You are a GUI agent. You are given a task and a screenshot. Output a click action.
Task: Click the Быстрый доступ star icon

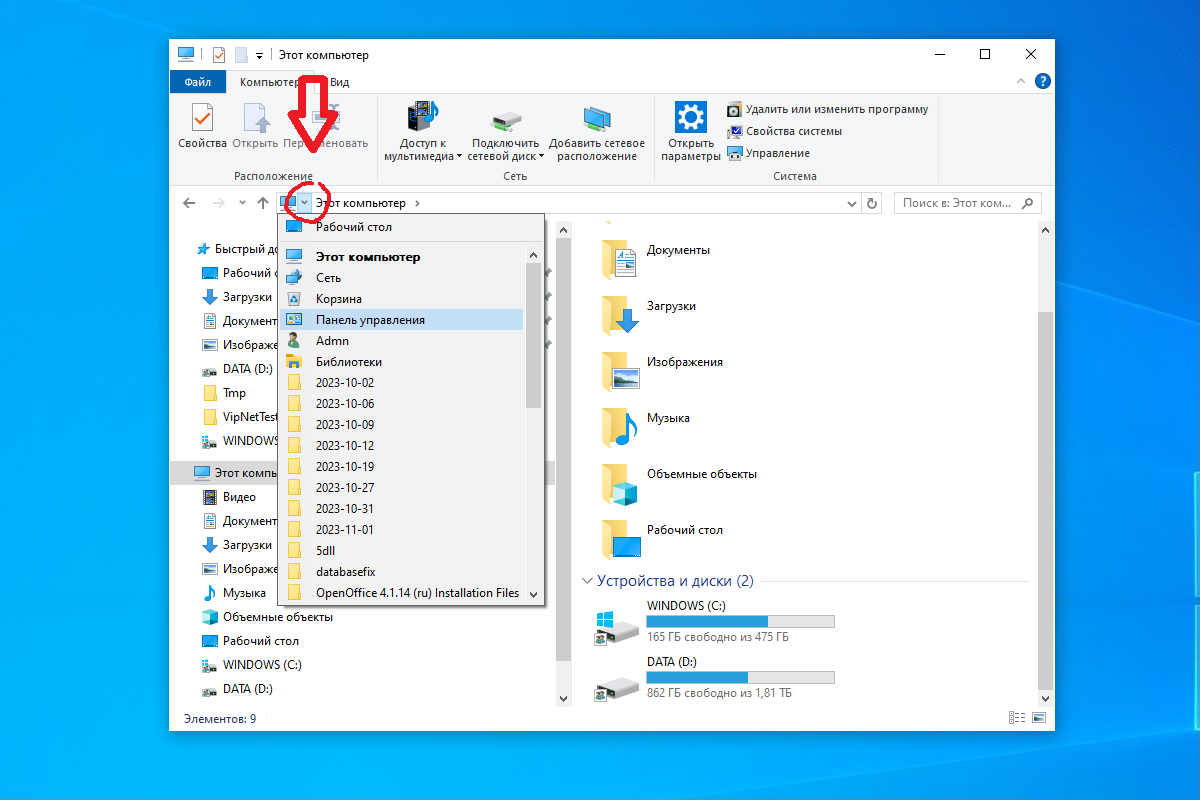click(202, 249)
